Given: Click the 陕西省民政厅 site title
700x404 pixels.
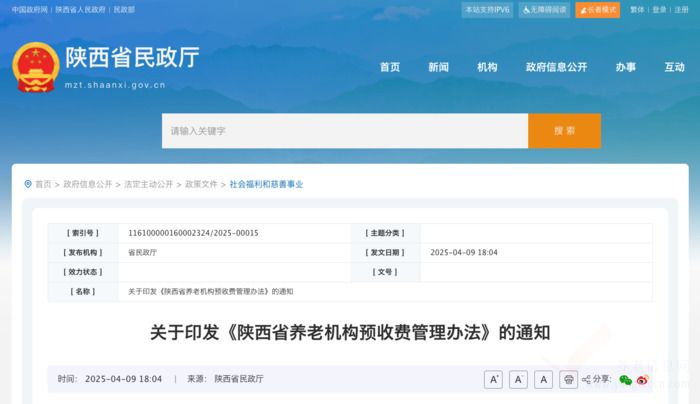Looking at the screenshot, I should (x=132, y=57).
